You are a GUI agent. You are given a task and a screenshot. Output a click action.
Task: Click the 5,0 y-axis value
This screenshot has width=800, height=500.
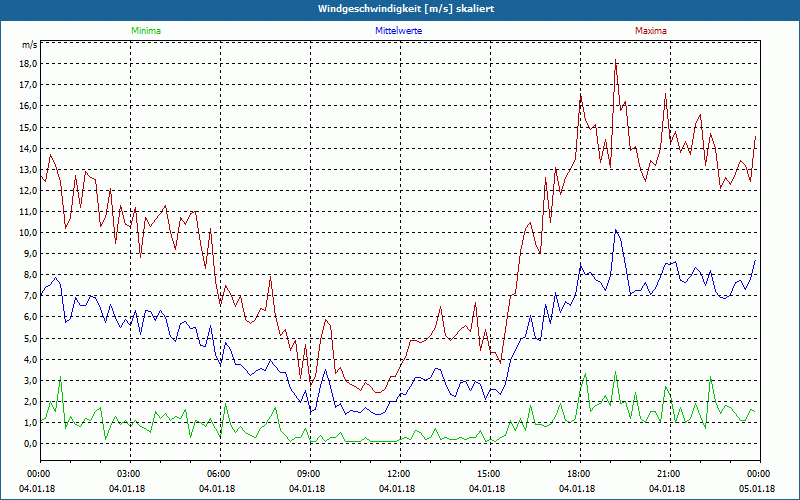click(31, 338)
